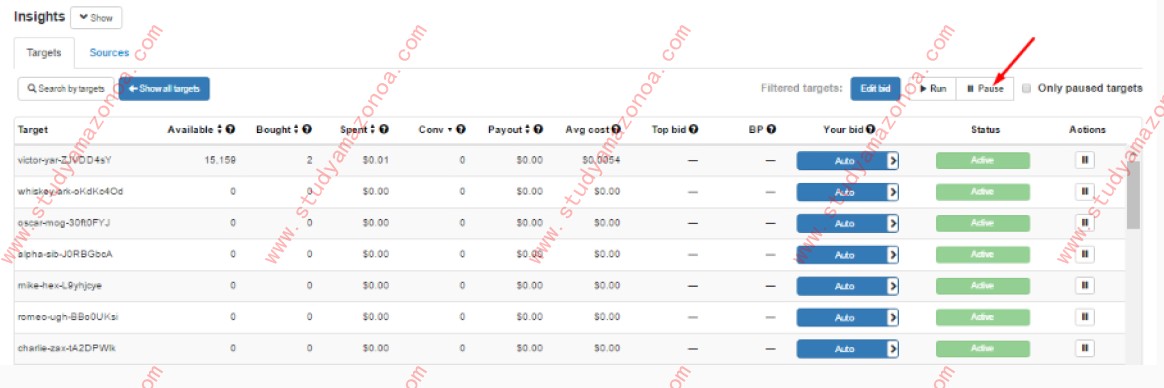Expand the Insights Show dropdown
The height and width of the screenshot is (388, 1164).
(x=96, y=18)
